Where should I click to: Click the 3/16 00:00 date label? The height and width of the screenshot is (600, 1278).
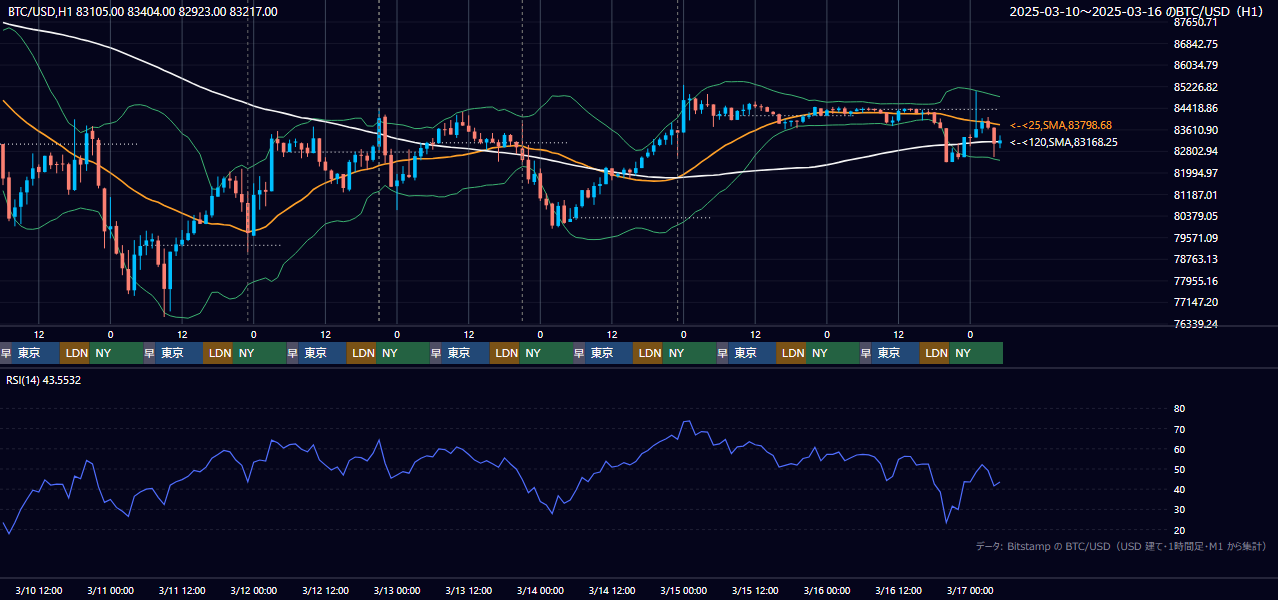click(828, 590)
